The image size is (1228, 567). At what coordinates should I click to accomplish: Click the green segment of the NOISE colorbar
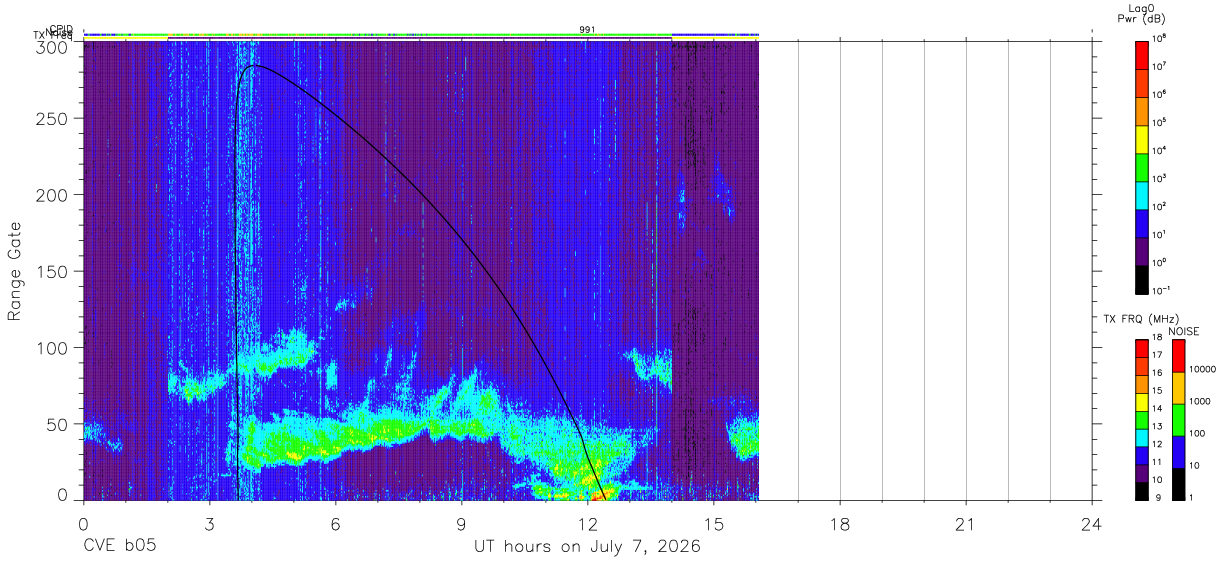1179,420
